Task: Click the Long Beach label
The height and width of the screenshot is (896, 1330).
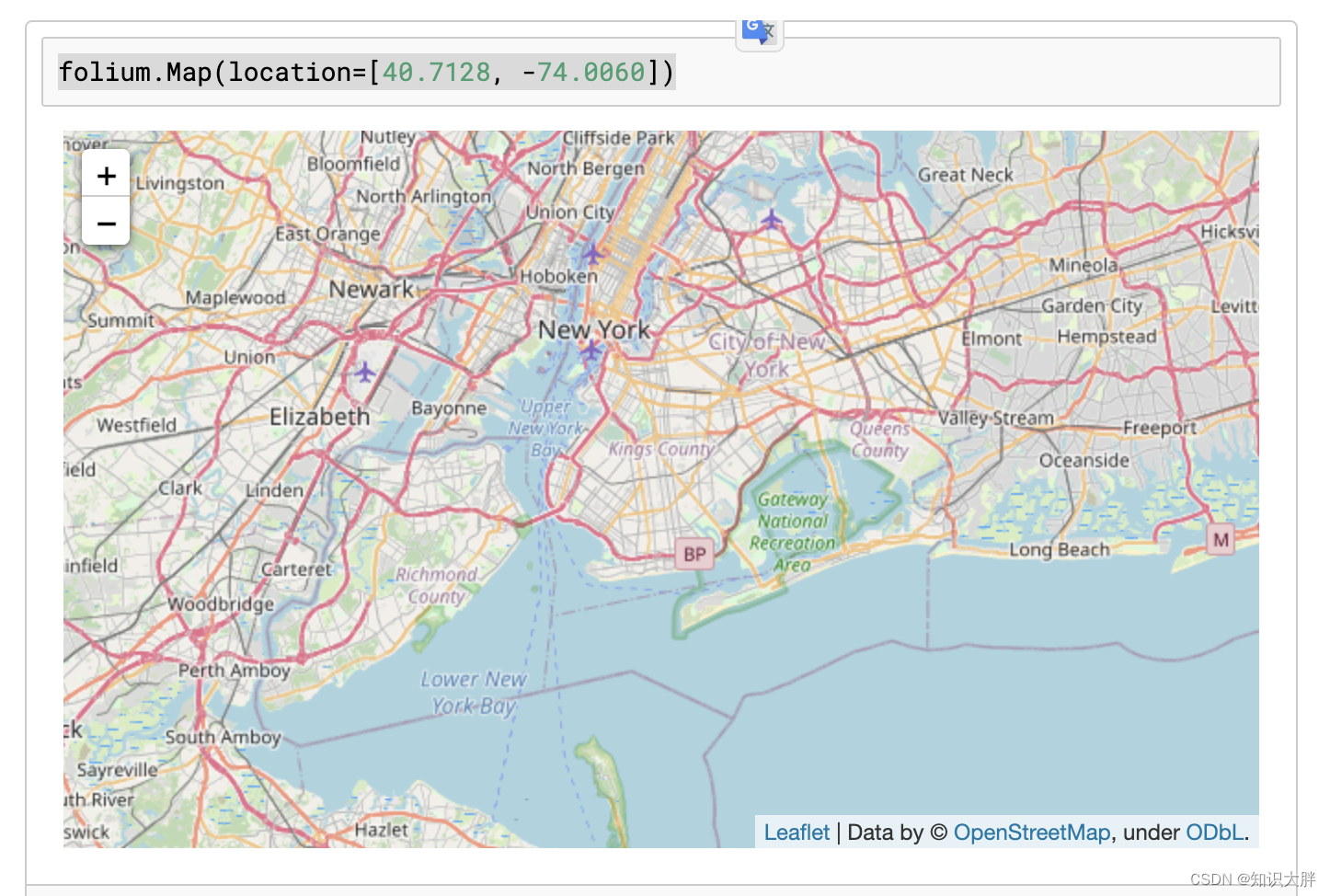Action: (1060, 550)
